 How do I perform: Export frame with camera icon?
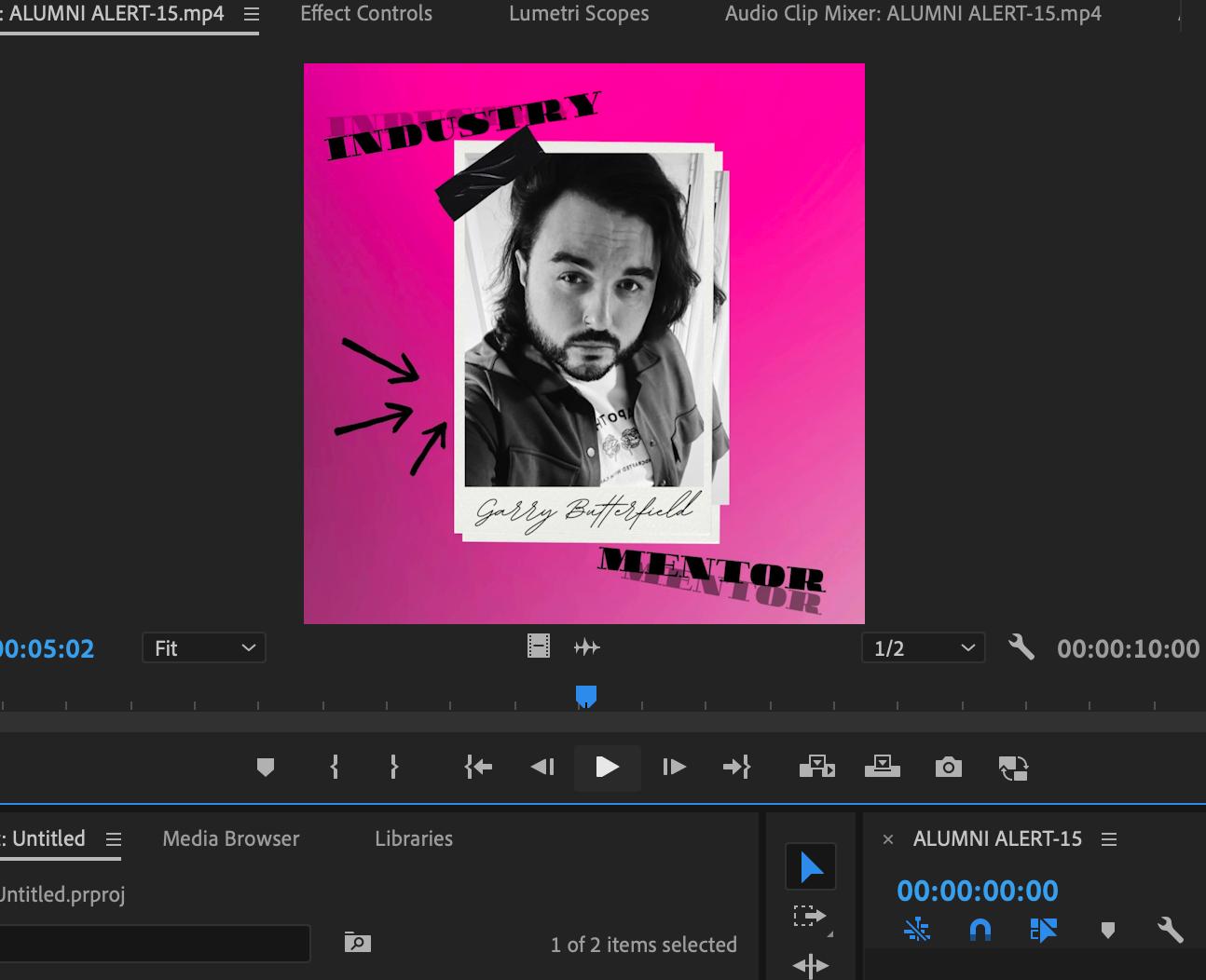click(949, 768)
